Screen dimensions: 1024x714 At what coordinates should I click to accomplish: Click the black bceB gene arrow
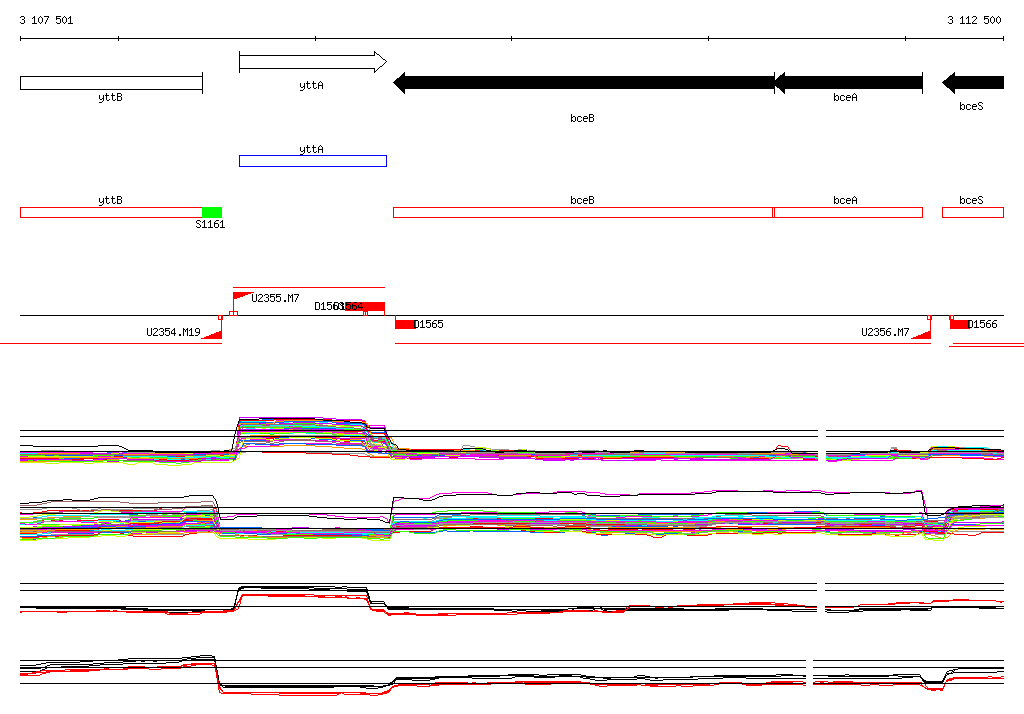[584, 83]
